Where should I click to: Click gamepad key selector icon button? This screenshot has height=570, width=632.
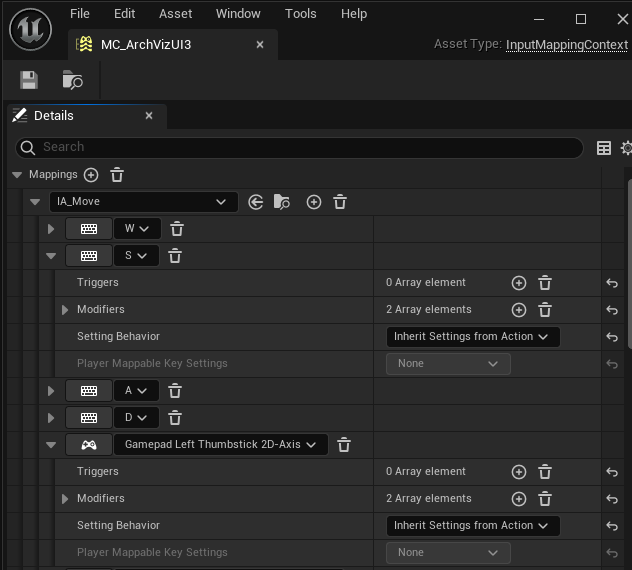89,445
